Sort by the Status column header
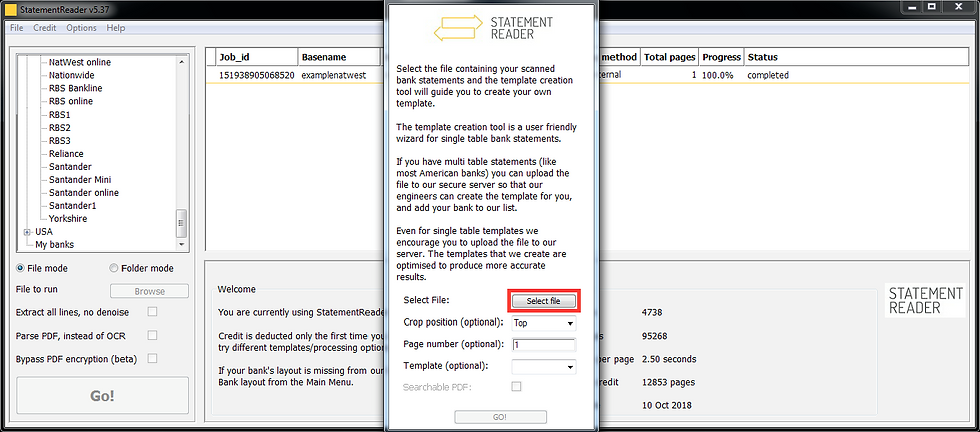The width and height of the screenshot is (980, 432). pyautogui.click(x=856, y=57)
